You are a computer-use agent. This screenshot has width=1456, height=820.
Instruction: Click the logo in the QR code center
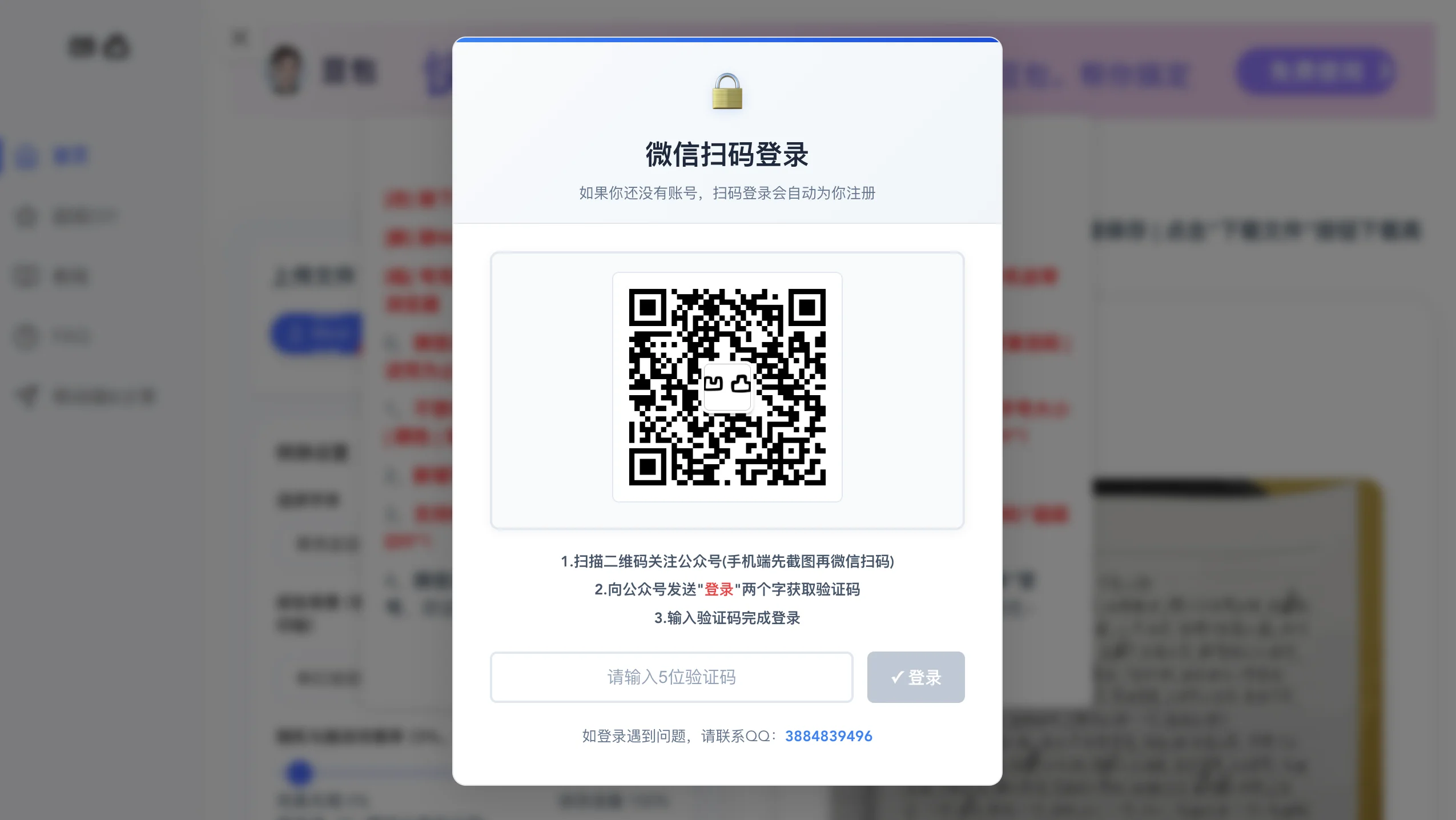click(727, 387)
